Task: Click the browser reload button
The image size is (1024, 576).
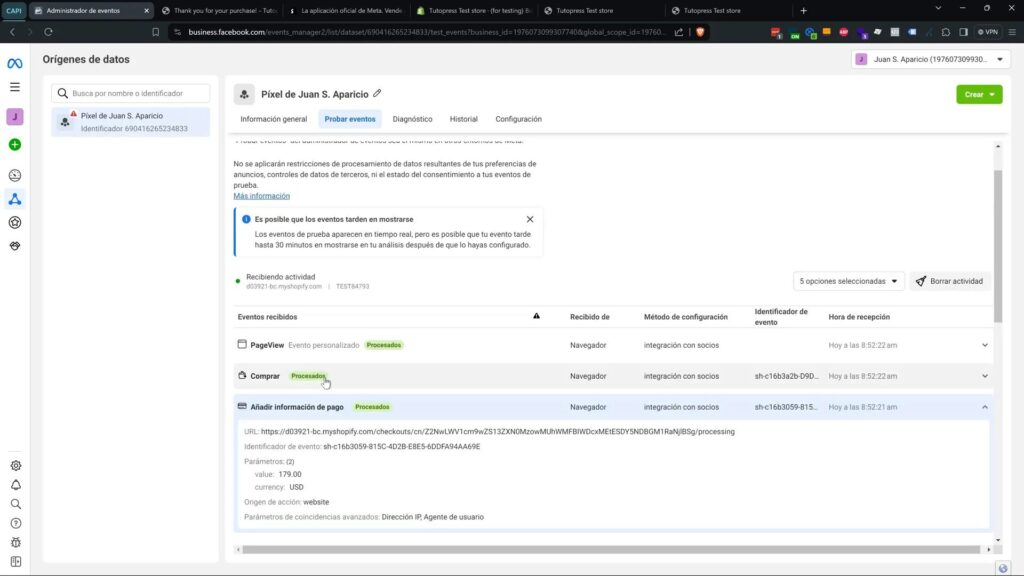Action: coord(48,31)
